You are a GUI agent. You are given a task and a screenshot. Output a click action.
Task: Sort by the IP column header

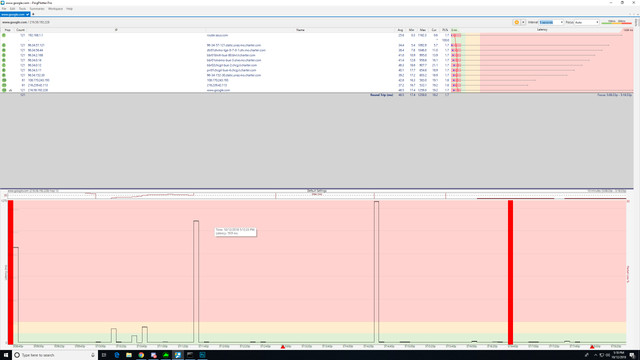point(116,30)
